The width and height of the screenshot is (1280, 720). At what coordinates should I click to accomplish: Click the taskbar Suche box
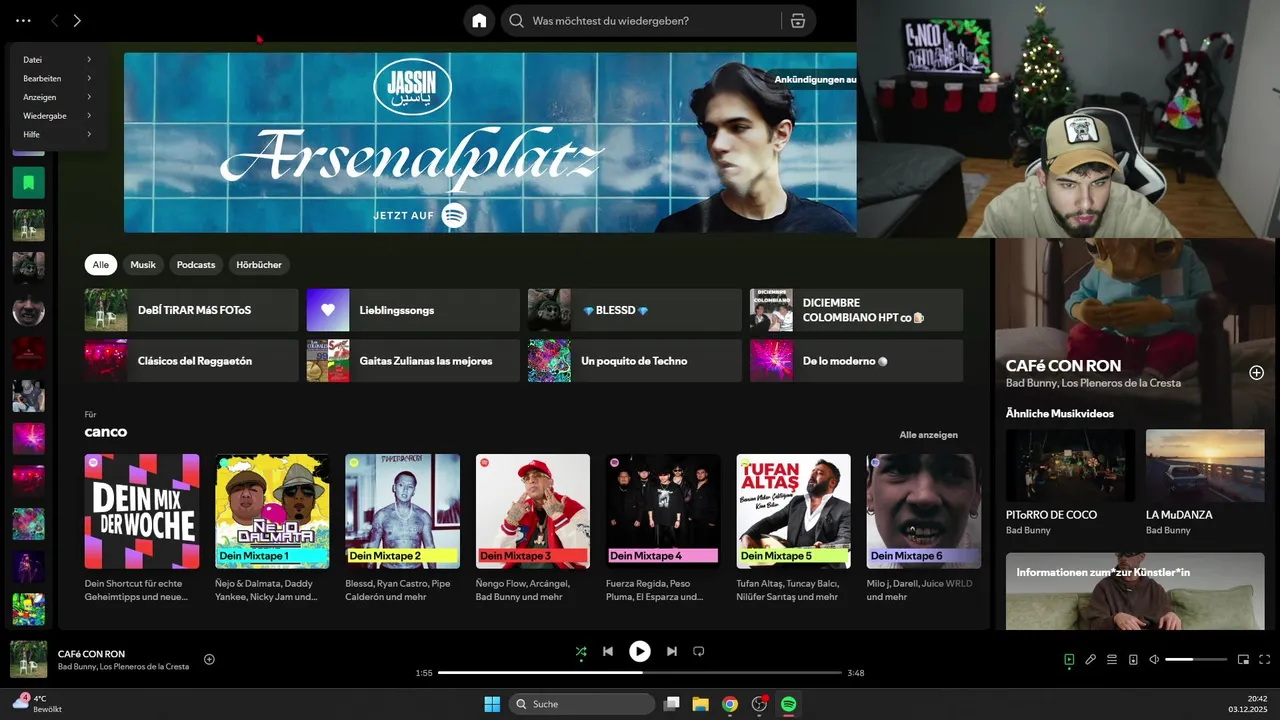pos(581,704)
